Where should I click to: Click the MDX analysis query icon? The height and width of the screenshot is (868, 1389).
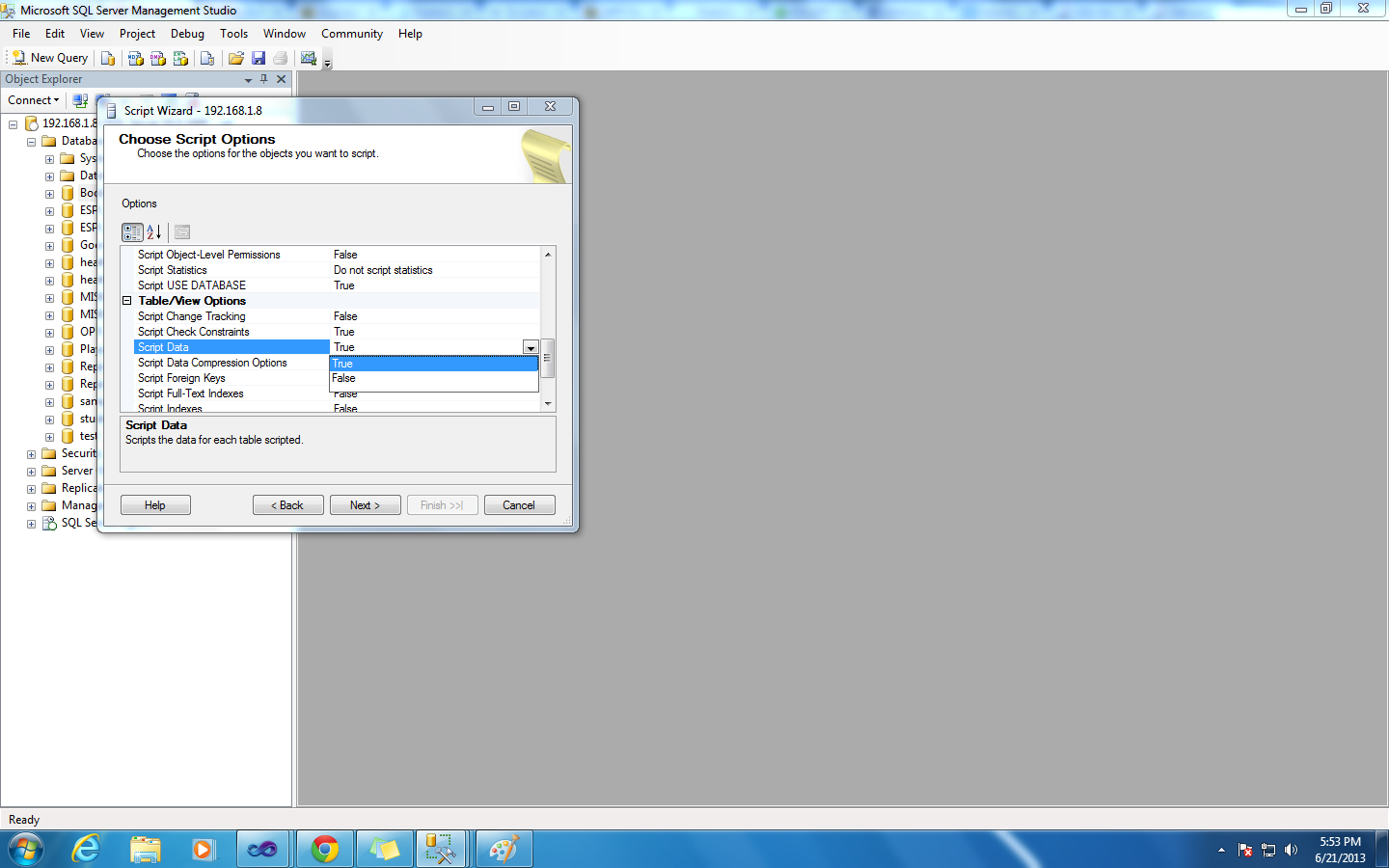(x=136, y=58)
